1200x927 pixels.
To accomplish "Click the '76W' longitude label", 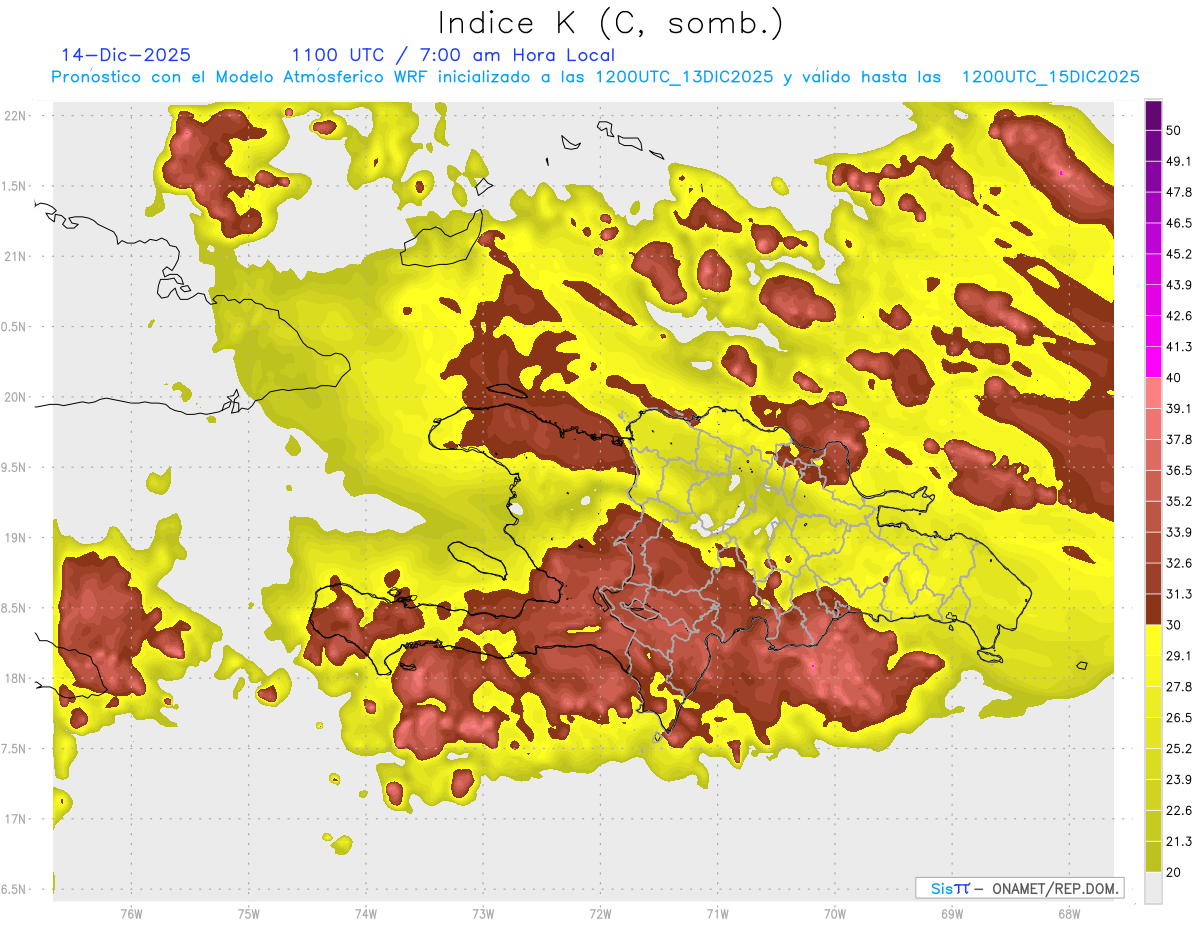I will coord(131,913).
